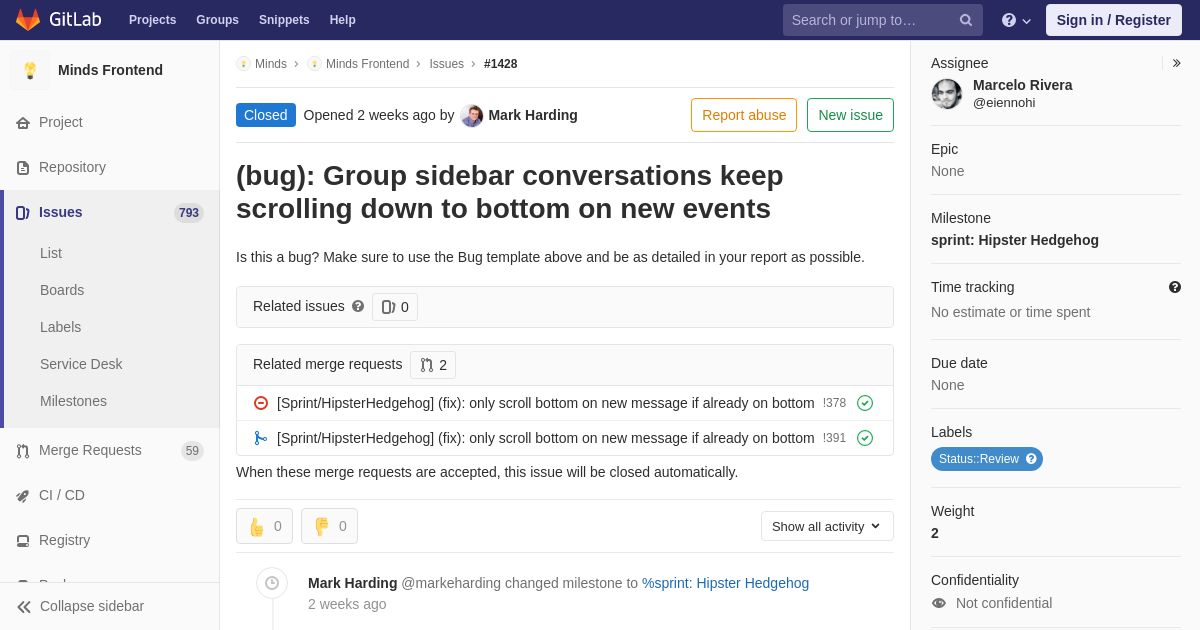Click the Related issues help icon
This screenshot has height=630, width=1200.
point(358,306)
